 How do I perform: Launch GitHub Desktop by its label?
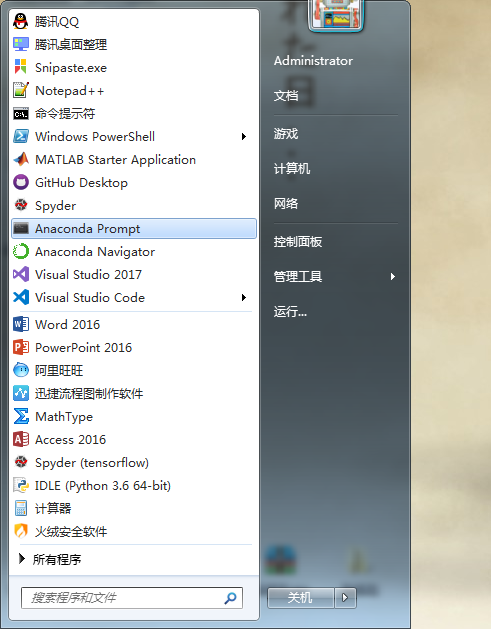tap(81, 183)
